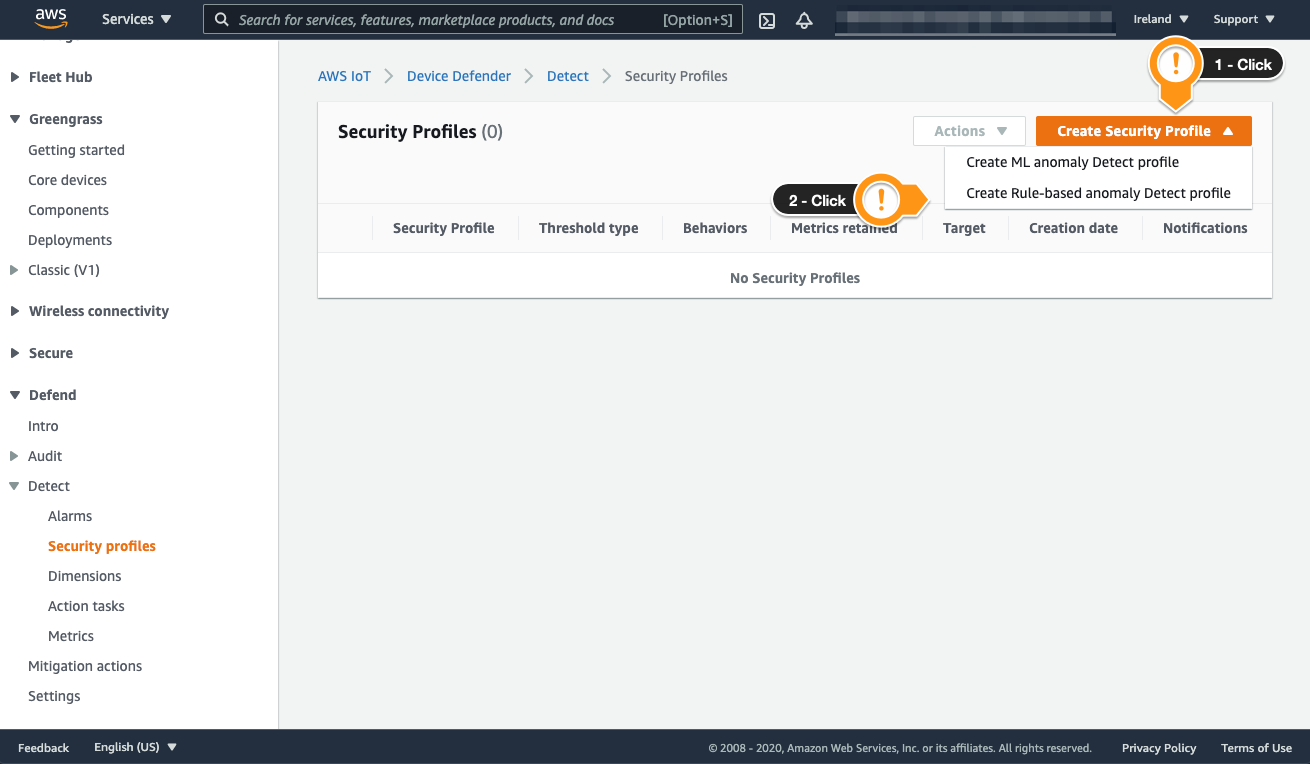Open the Ireland region selector

pyautogui.click(x=1161, y=19)
